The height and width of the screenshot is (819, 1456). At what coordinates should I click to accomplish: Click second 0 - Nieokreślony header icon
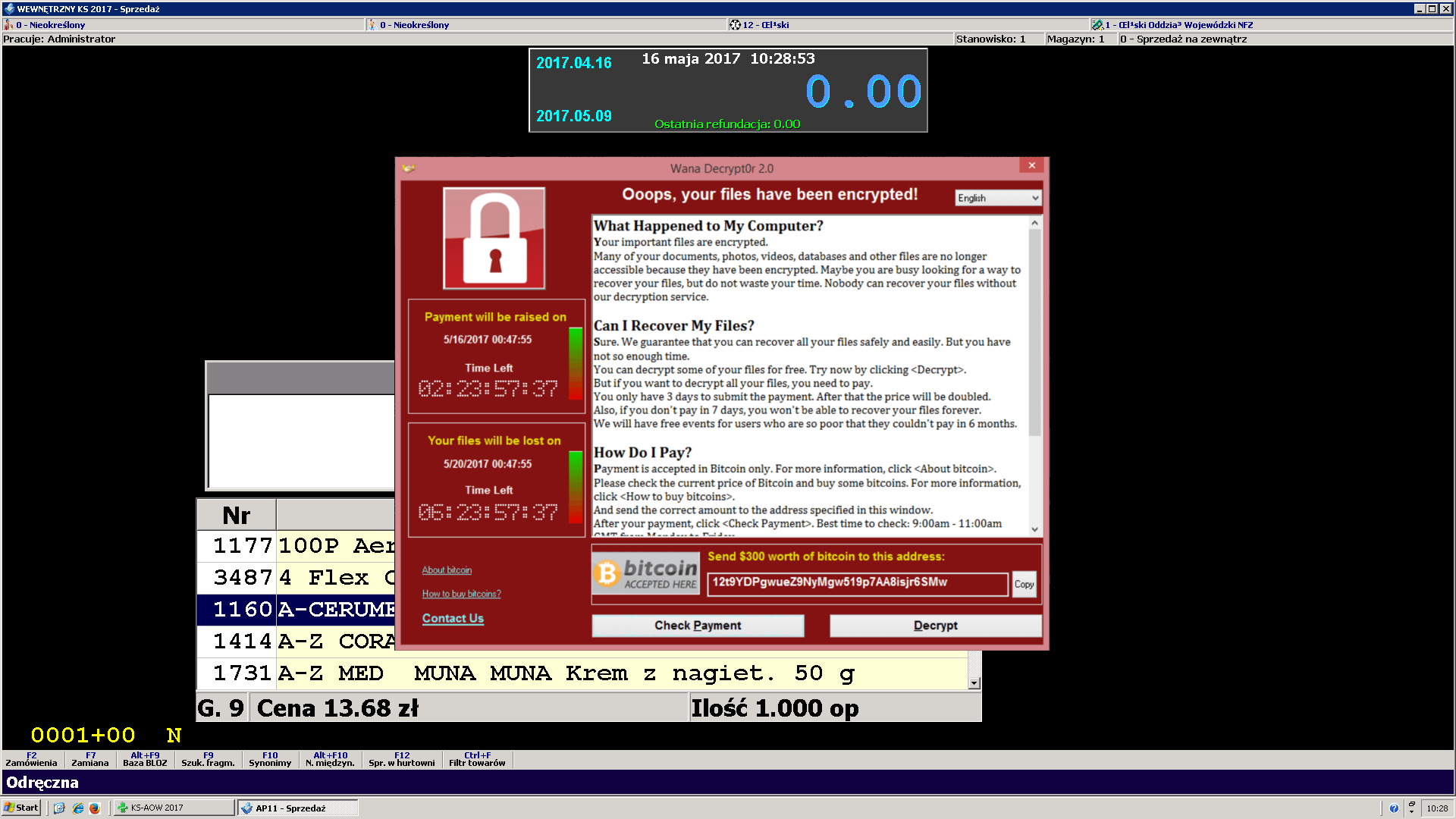point(372,25)
